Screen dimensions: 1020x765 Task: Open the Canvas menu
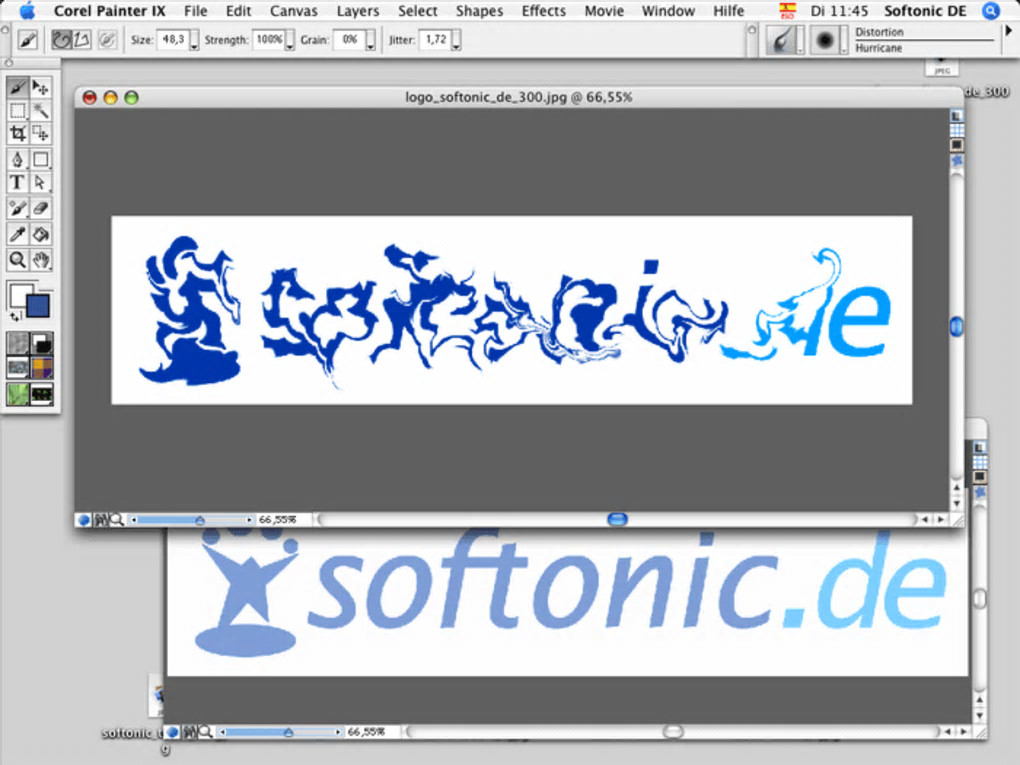click(x=293, y=11)
